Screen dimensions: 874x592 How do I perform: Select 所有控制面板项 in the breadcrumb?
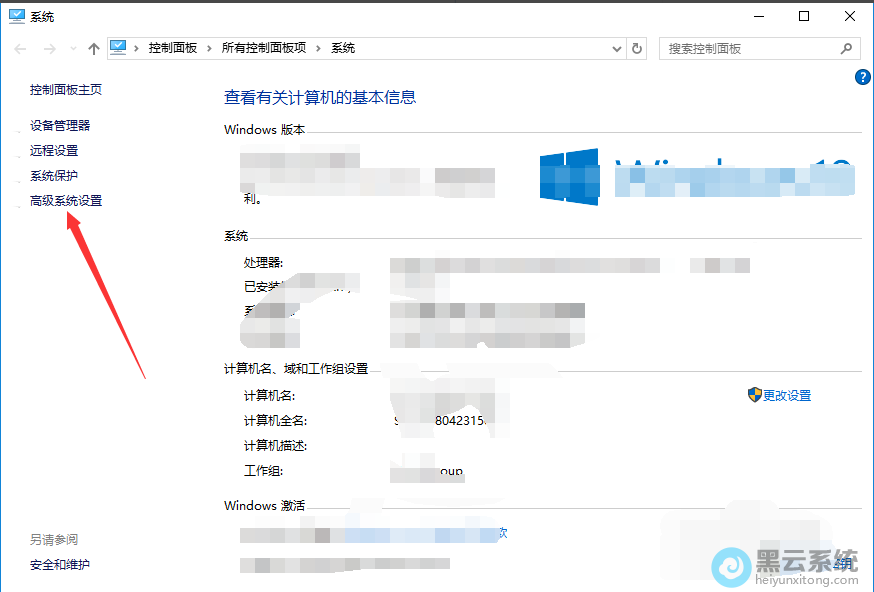click(x=264, y=48)
